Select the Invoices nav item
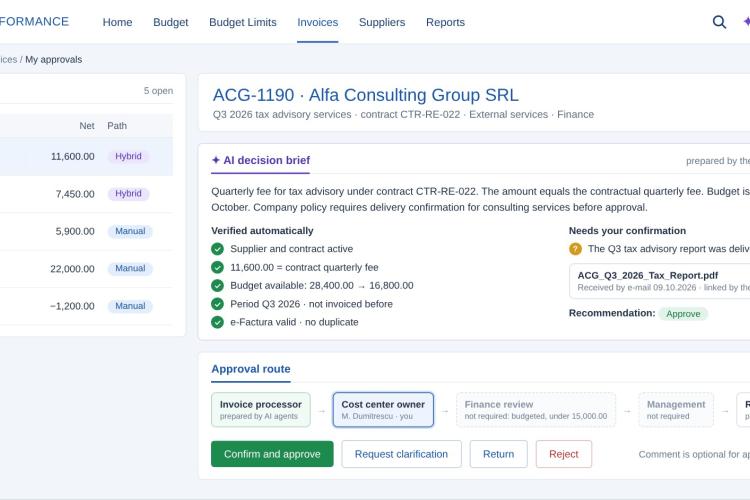750x500 pixels. 318,22
